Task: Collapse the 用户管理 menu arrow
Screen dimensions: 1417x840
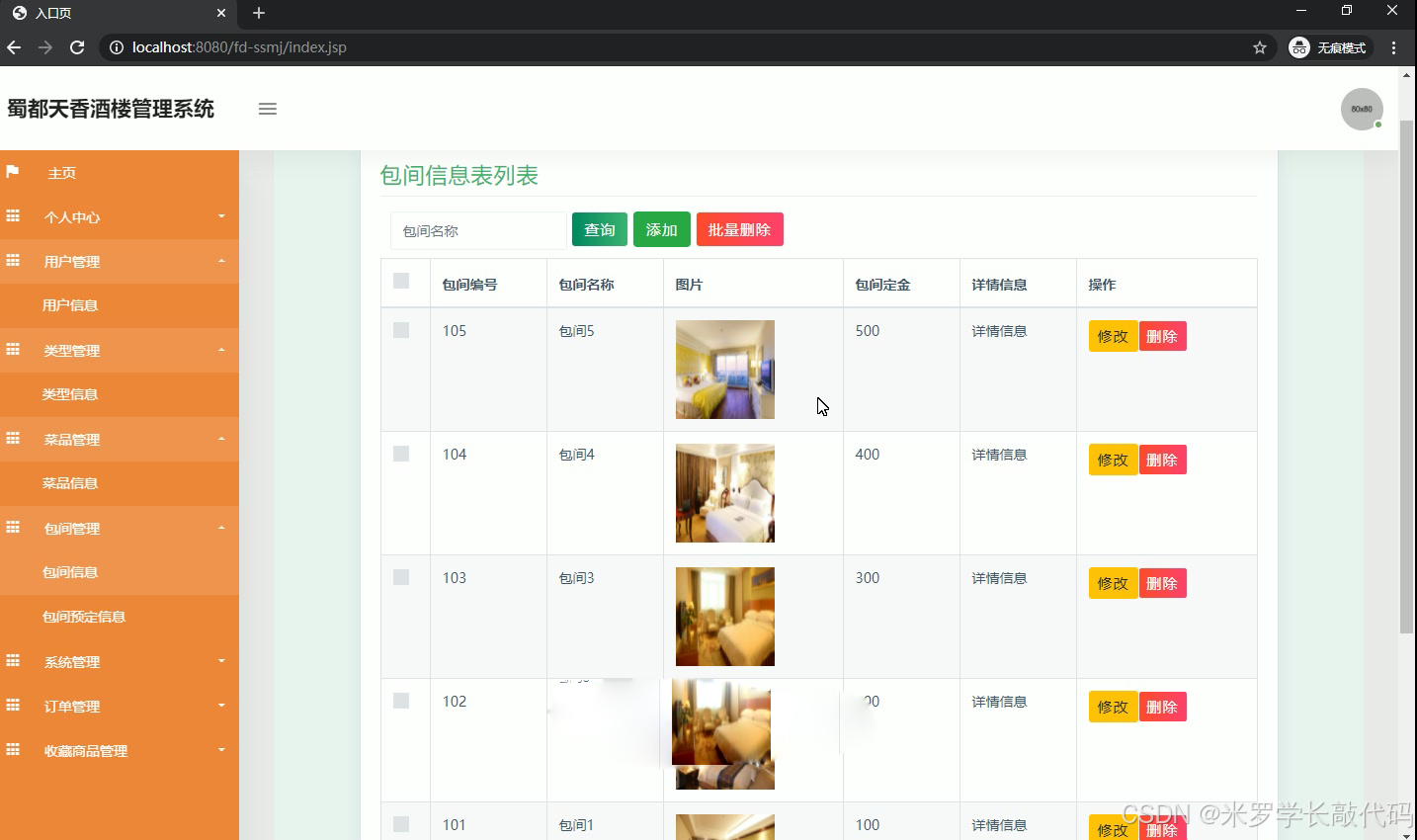Action: tap(221, 261)
